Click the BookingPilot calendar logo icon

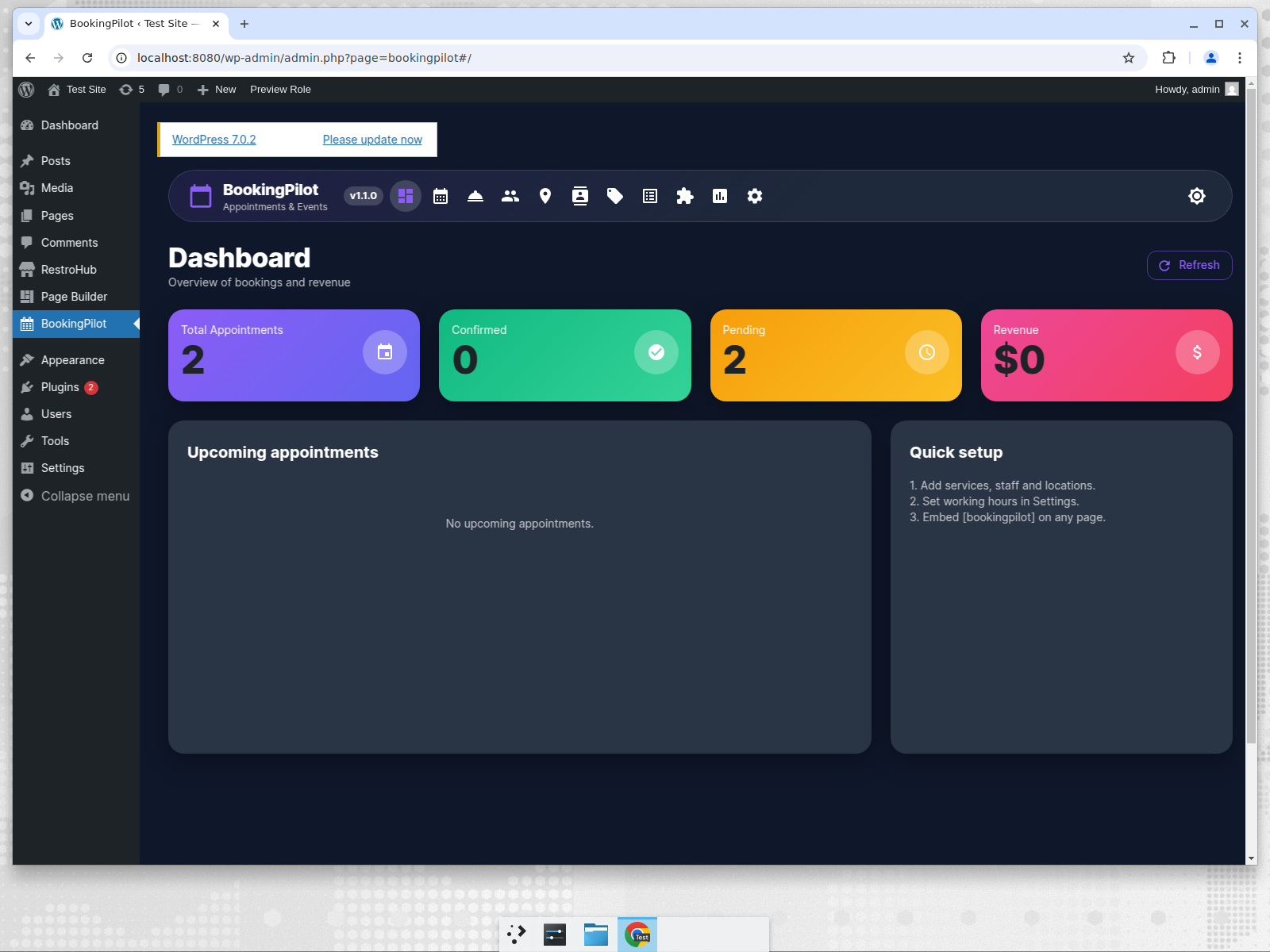[201, 196]
